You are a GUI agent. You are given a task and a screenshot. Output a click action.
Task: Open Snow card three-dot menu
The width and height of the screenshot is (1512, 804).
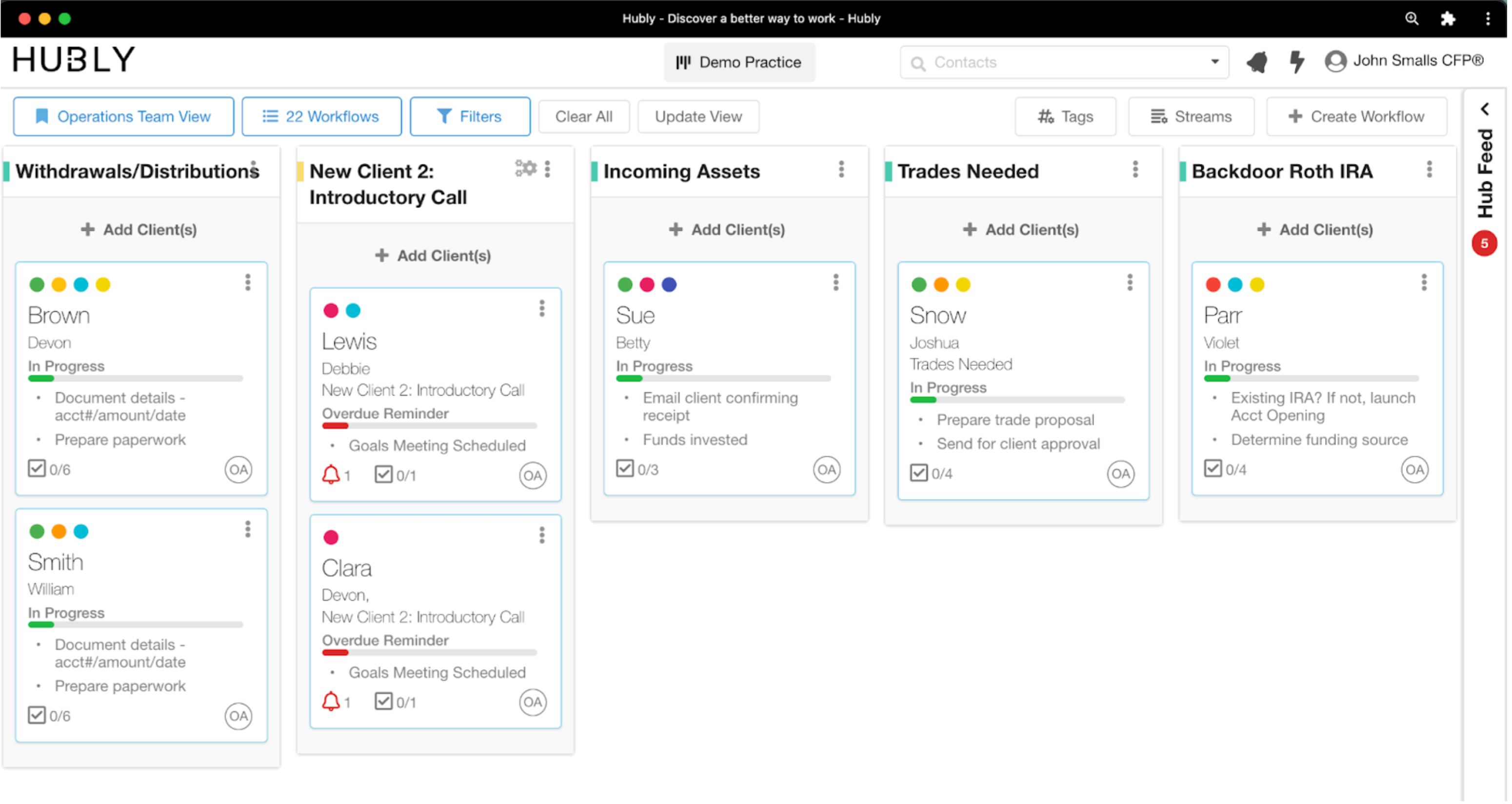point(1130,282)
